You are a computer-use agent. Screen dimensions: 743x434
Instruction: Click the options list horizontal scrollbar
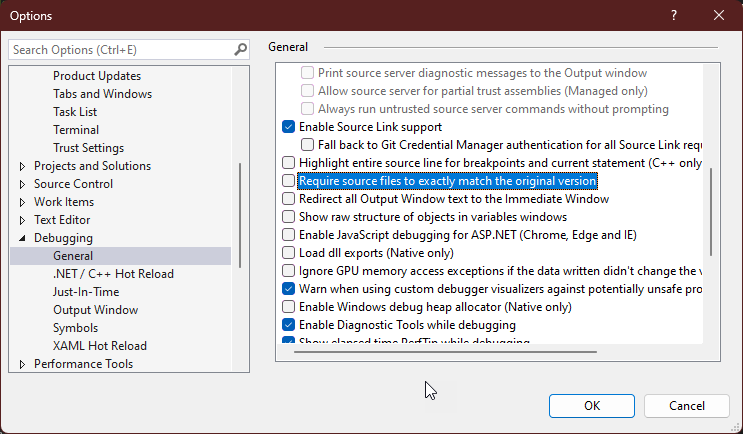click(445, 352)
